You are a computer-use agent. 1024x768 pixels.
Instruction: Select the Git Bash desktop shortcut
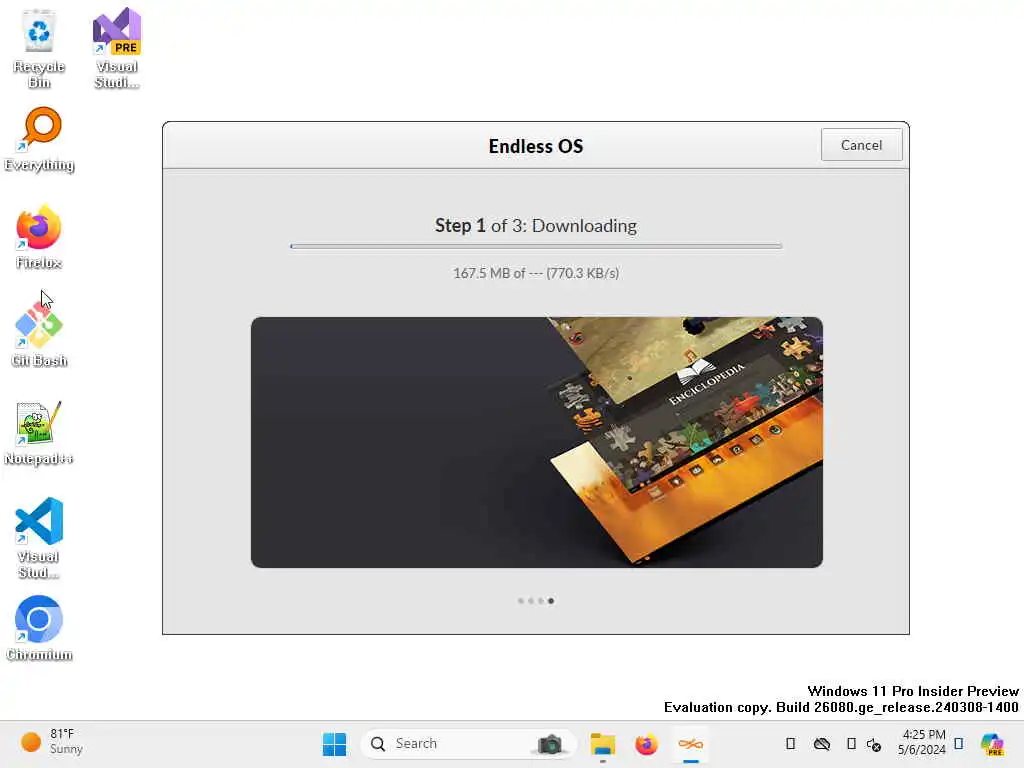pos(39,336)
